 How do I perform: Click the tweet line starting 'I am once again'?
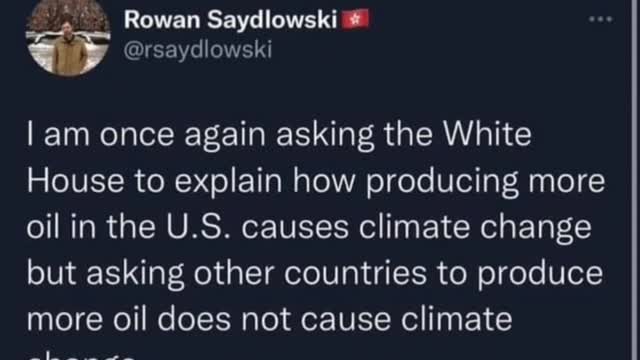pyautogui.click(x=279, y=135)
